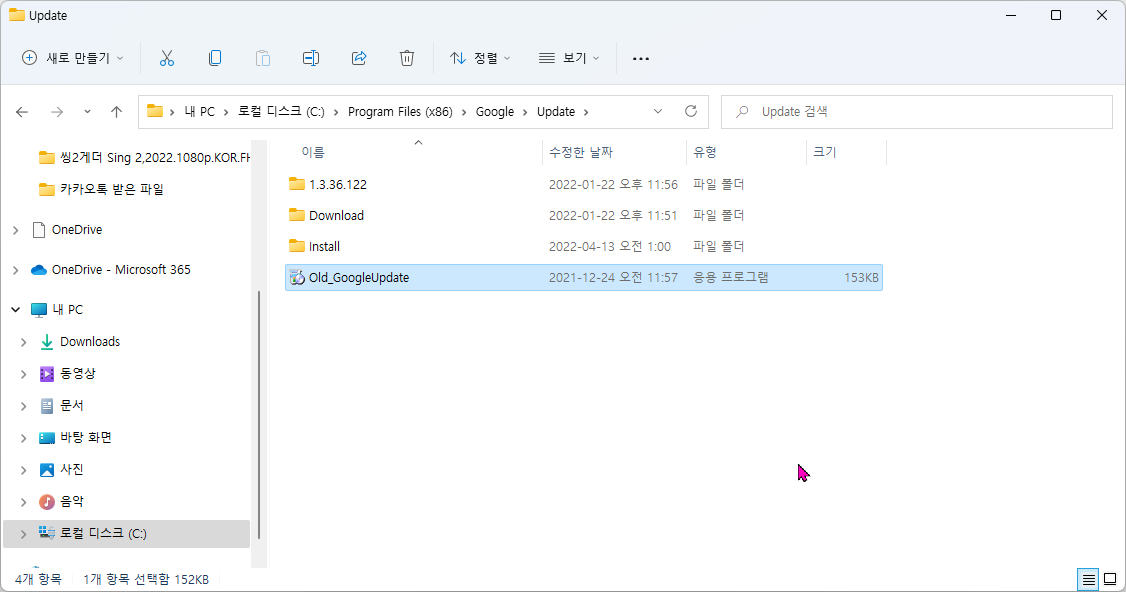Click date 2022-01-22 오후 11:56
Viewport: 1126px width, 592px height.
click(x=613, y=184)
